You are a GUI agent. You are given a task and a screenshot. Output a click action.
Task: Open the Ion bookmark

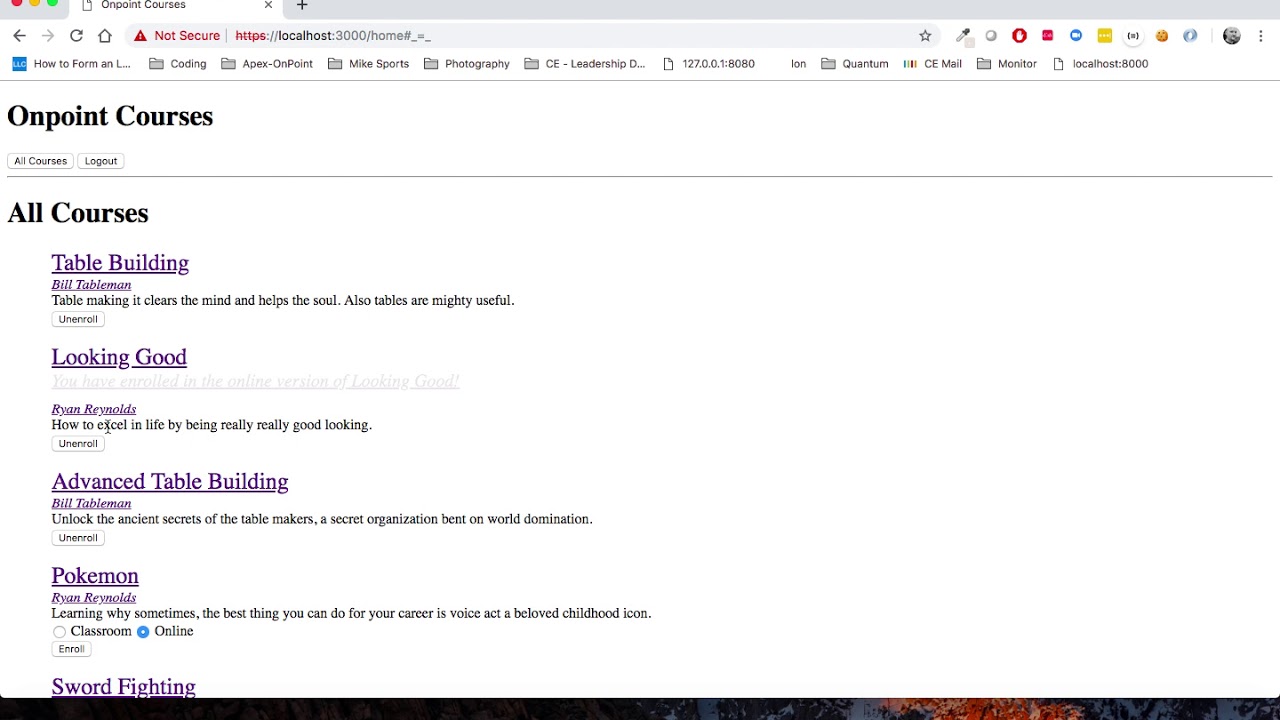click(798, 64)
